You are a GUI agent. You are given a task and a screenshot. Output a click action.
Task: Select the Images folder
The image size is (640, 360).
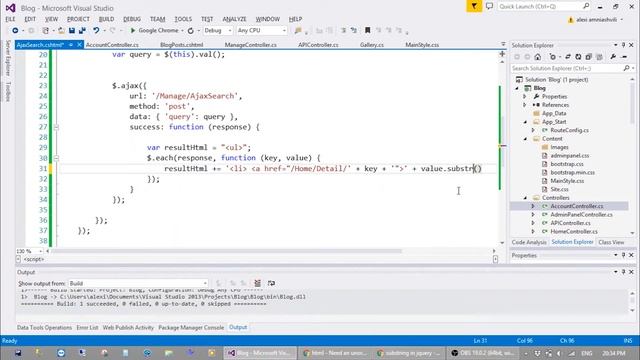point(559,147)
